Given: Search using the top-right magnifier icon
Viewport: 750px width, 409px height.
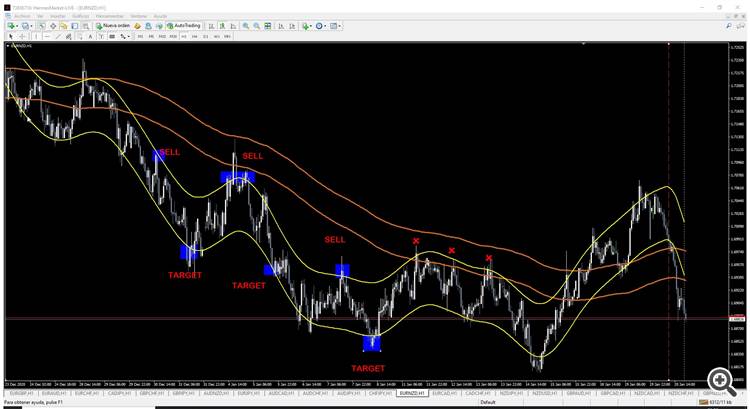Looking at the screenshot, I should (729, 26).
